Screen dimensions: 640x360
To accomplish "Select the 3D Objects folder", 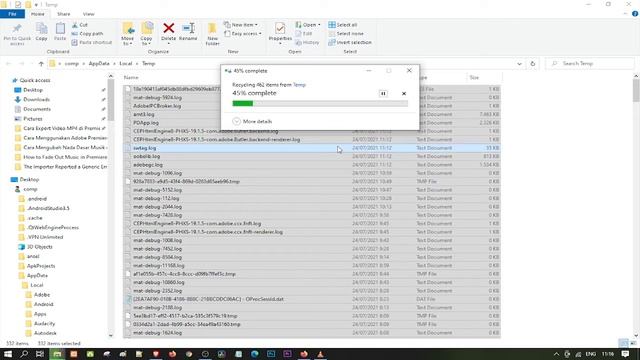I will coord(40,247).
